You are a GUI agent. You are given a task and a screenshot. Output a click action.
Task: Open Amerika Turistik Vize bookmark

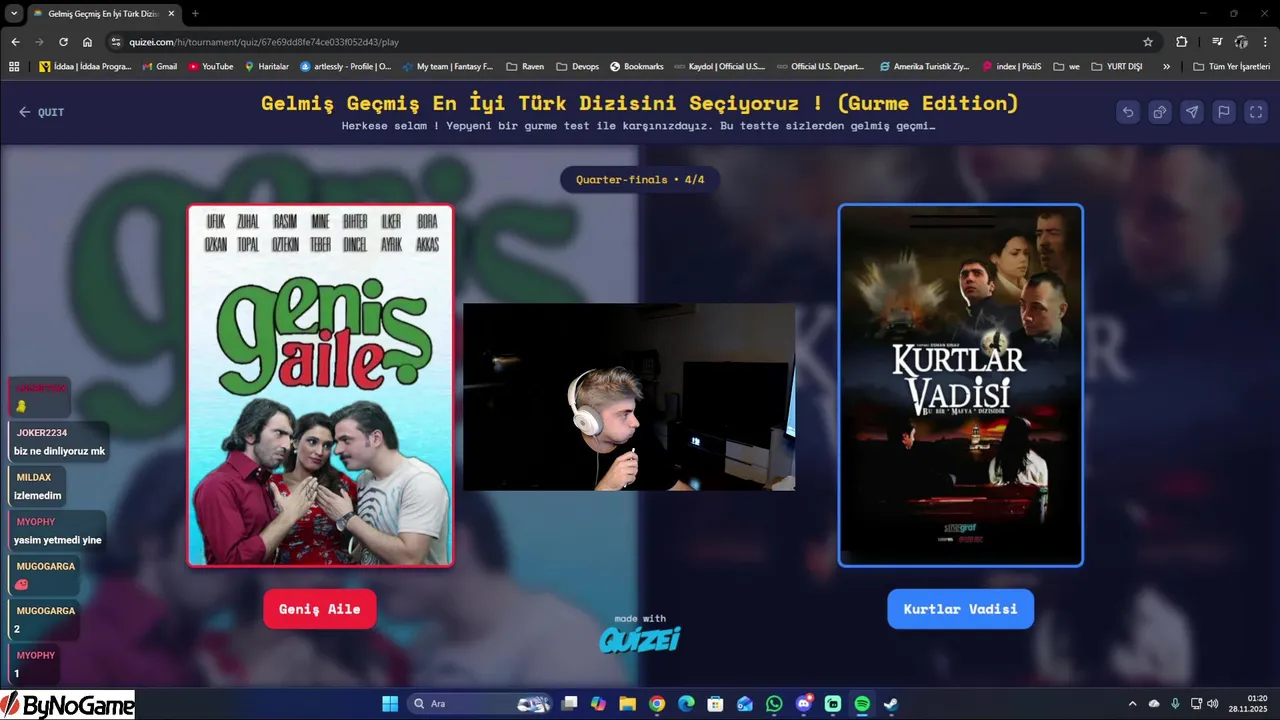click(925, 66)
